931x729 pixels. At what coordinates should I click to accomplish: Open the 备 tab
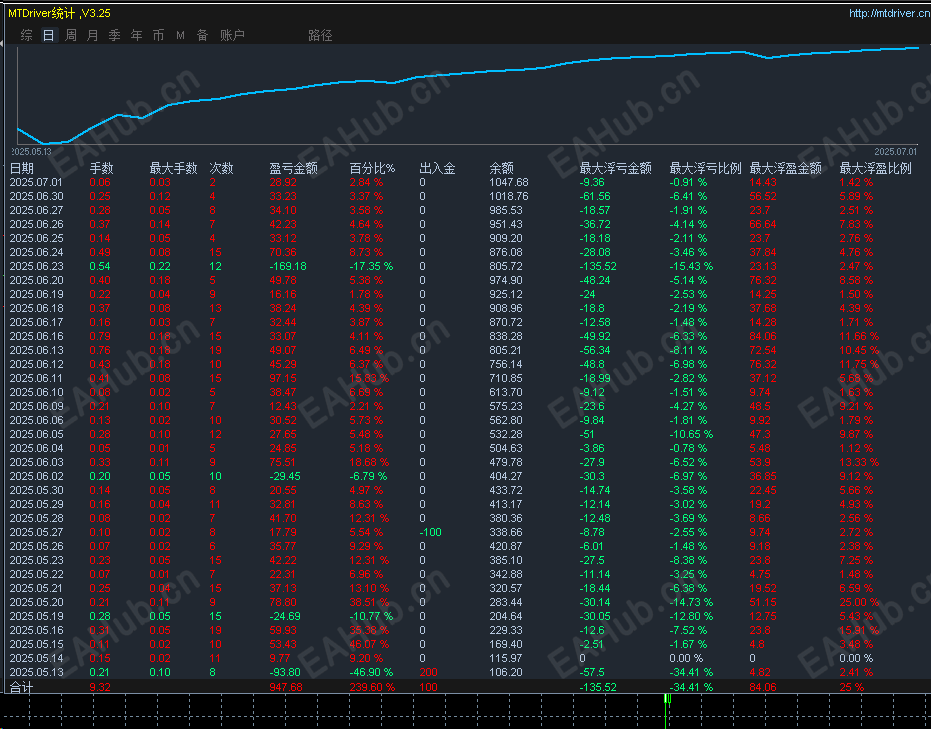pos(202,36)
